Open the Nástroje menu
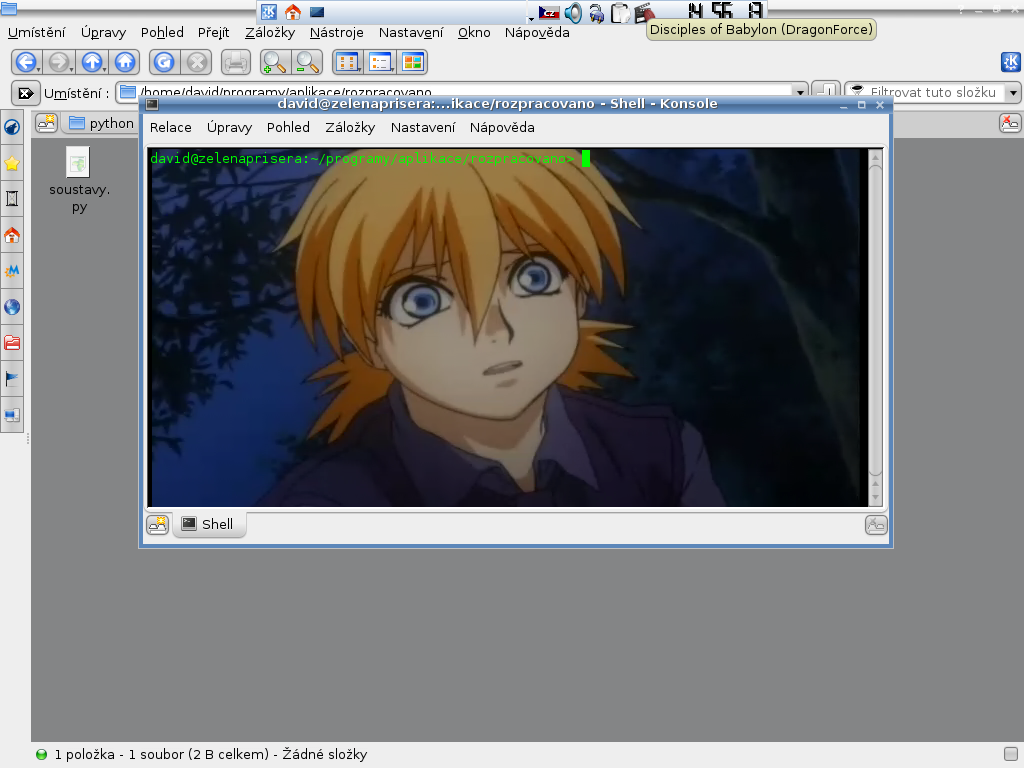Viewport: 1024px width, 768px height. [x=336, y=33]
